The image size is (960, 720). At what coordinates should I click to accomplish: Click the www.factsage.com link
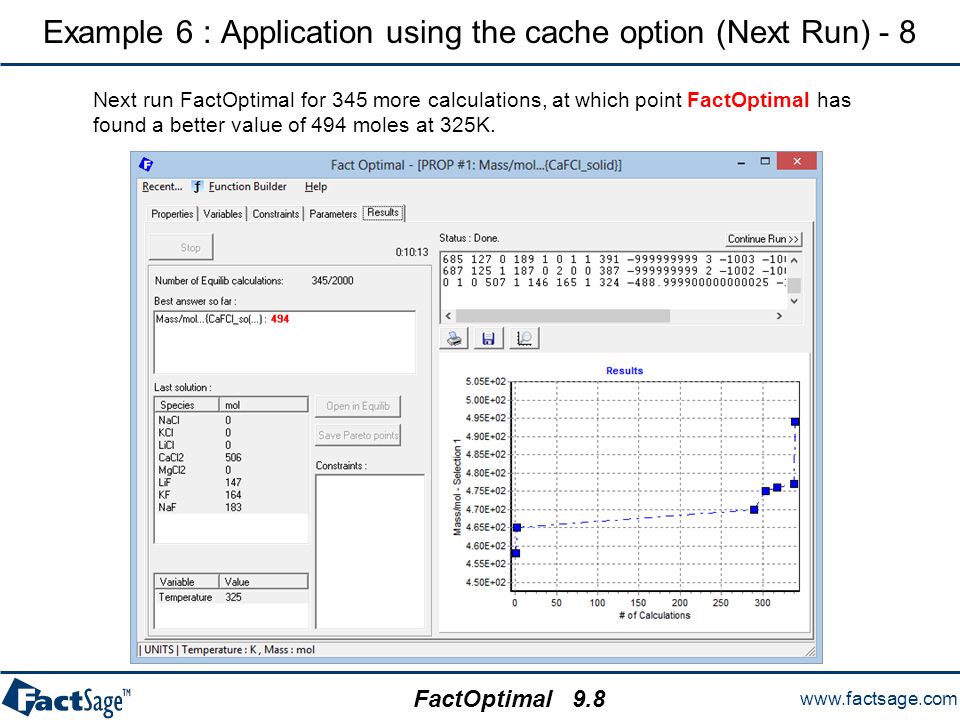[x=878, y=699]
